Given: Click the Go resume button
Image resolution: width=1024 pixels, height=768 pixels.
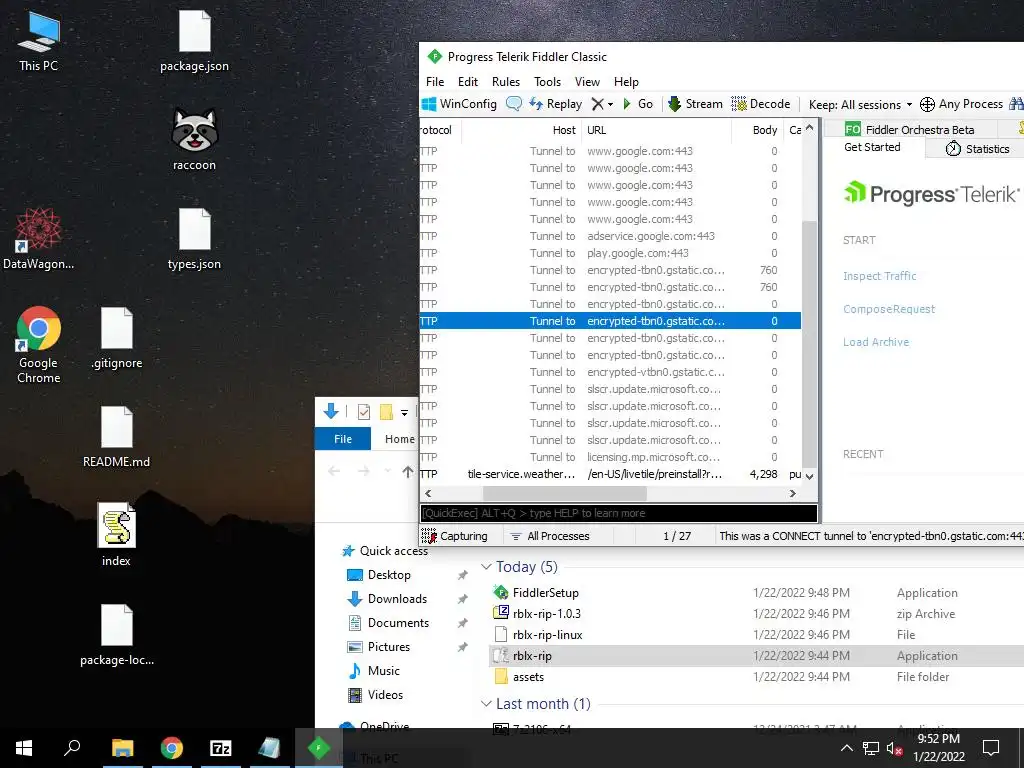Looking at the screenshot, I should point(638,104).
